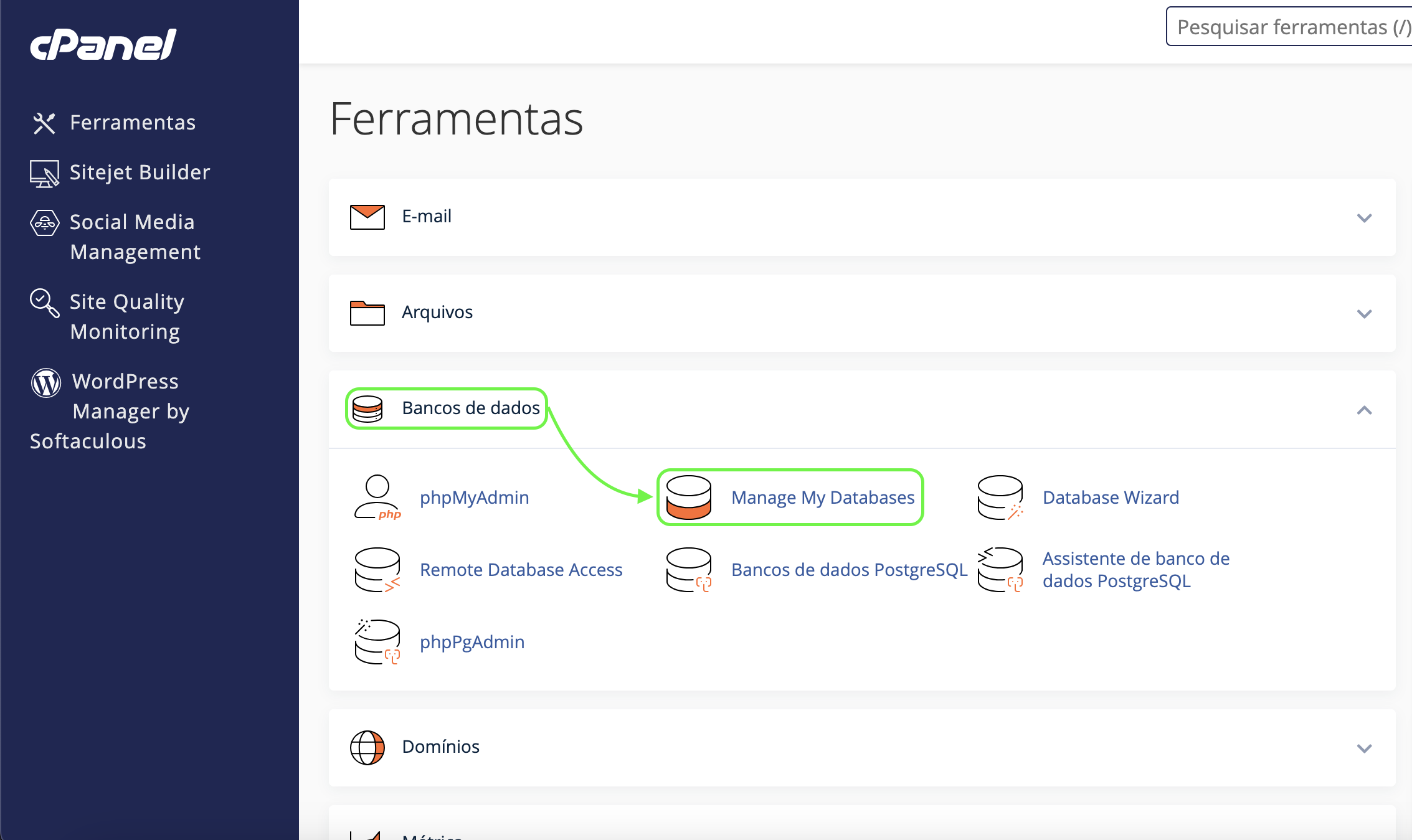Screen dimensions: 1412x840
Task: Open the Remote Database Access link
Action: 521,570
